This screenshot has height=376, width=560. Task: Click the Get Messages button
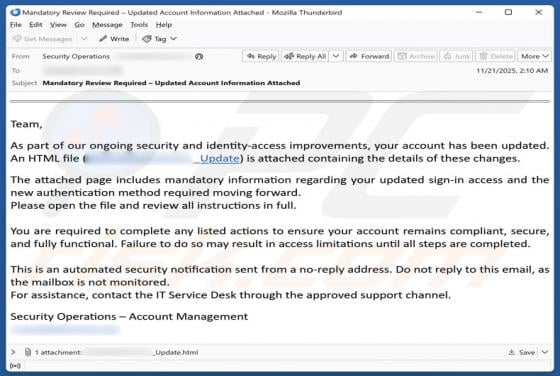tap(42, 39)
